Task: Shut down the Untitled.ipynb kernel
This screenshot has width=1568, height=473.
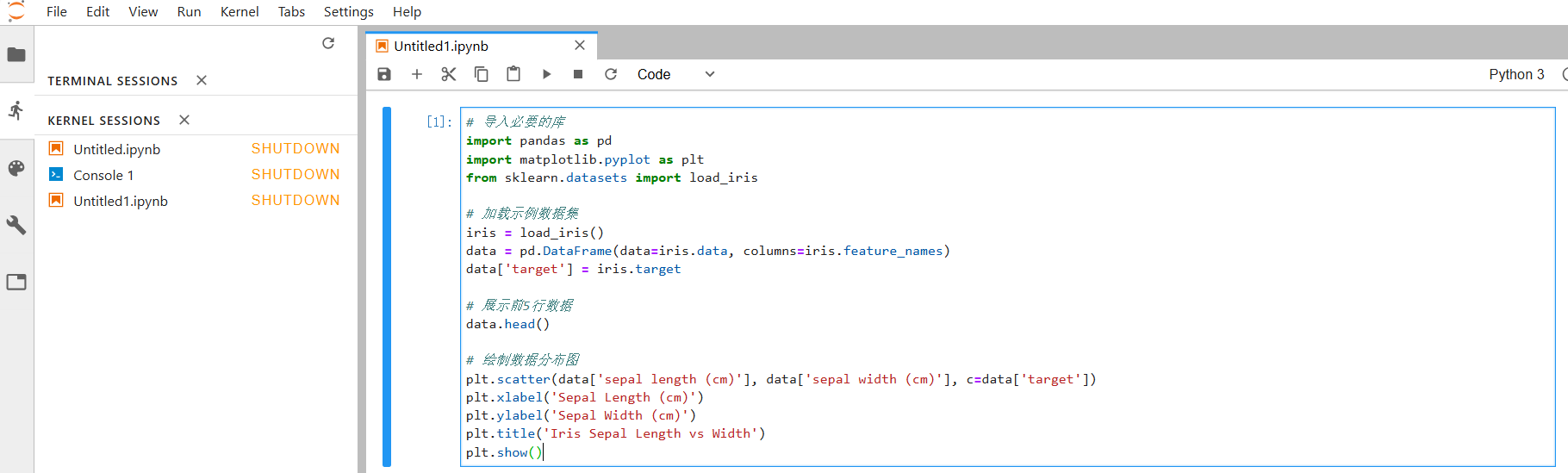Action: click(296, 148)
